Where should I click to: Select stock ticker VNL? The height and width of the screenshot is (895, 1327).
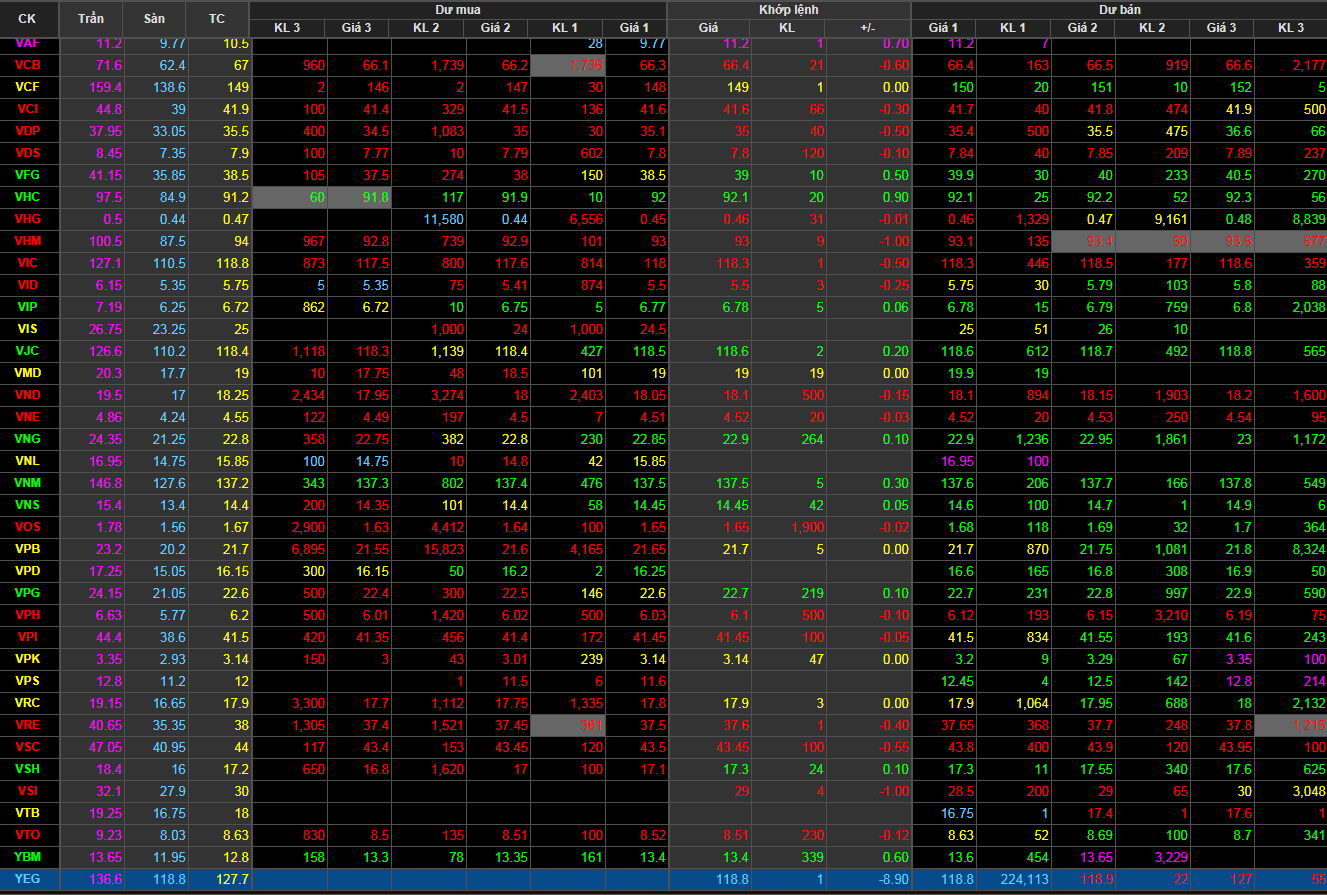(x=28, y=461)
